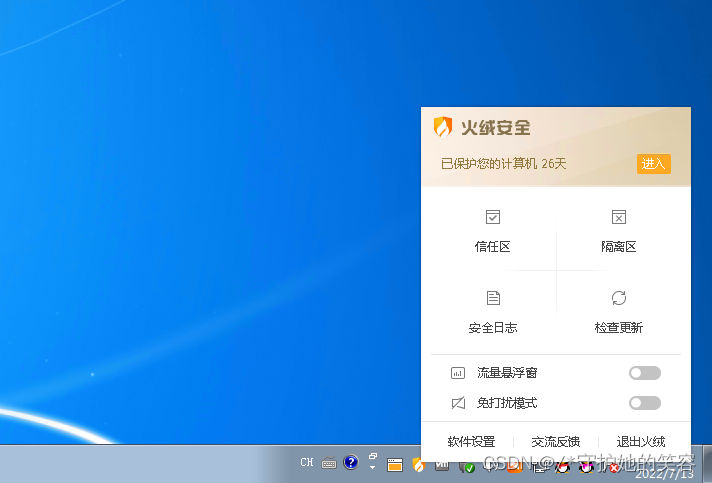712x483 pixels.
Task: Click the blue help question mark tray icon
Action: [351, 462]
